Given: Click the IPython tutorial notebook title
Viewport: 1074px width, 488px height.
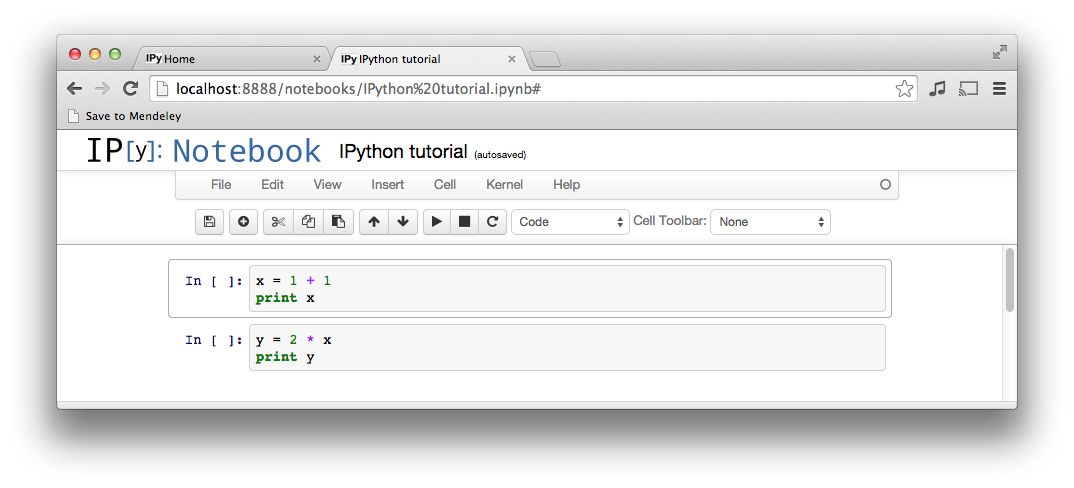Looking at the screenshot, I should (x=403, y=152).
